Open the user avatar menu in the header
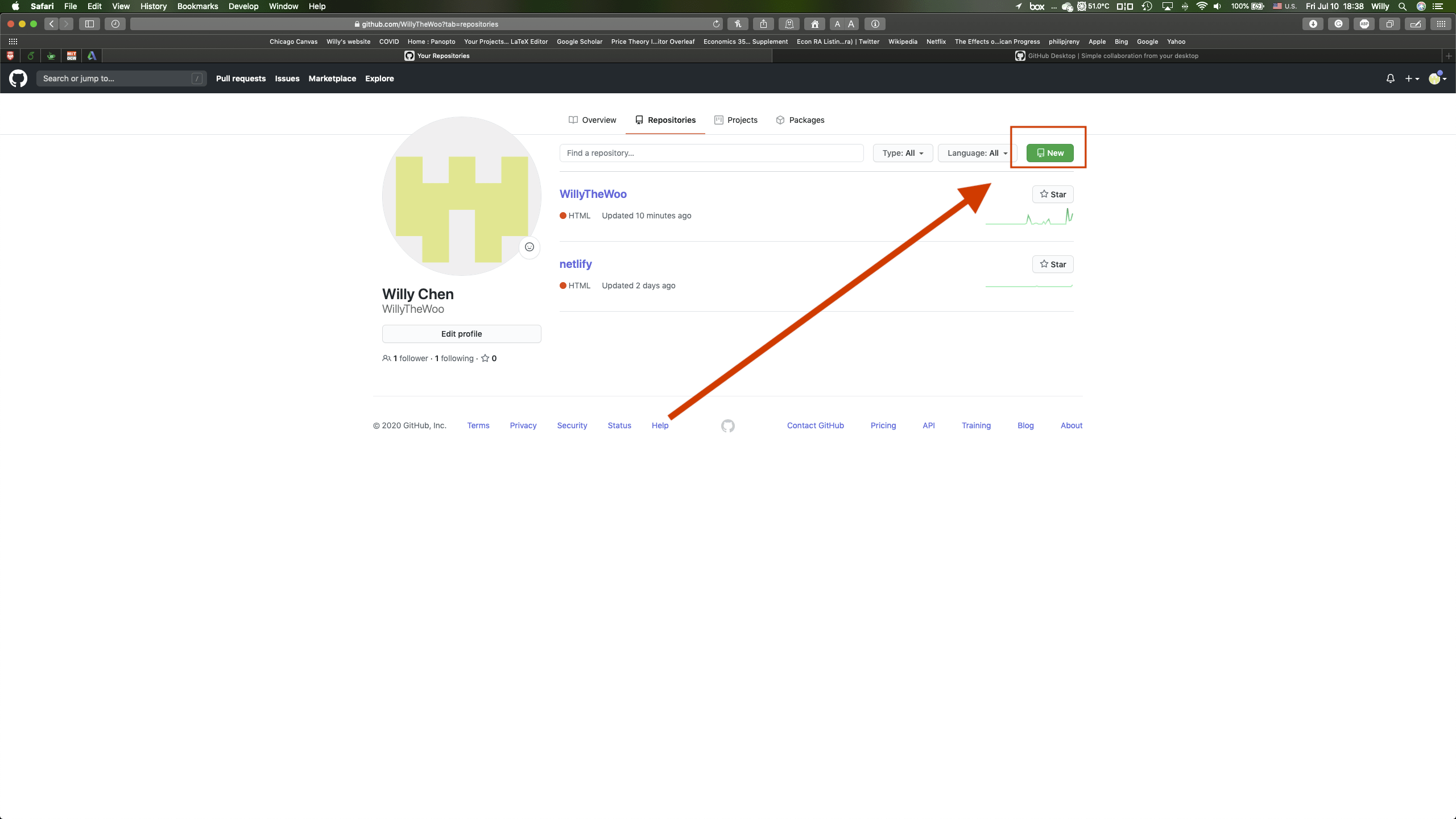1456x819 pixels. pos(1437,78)
